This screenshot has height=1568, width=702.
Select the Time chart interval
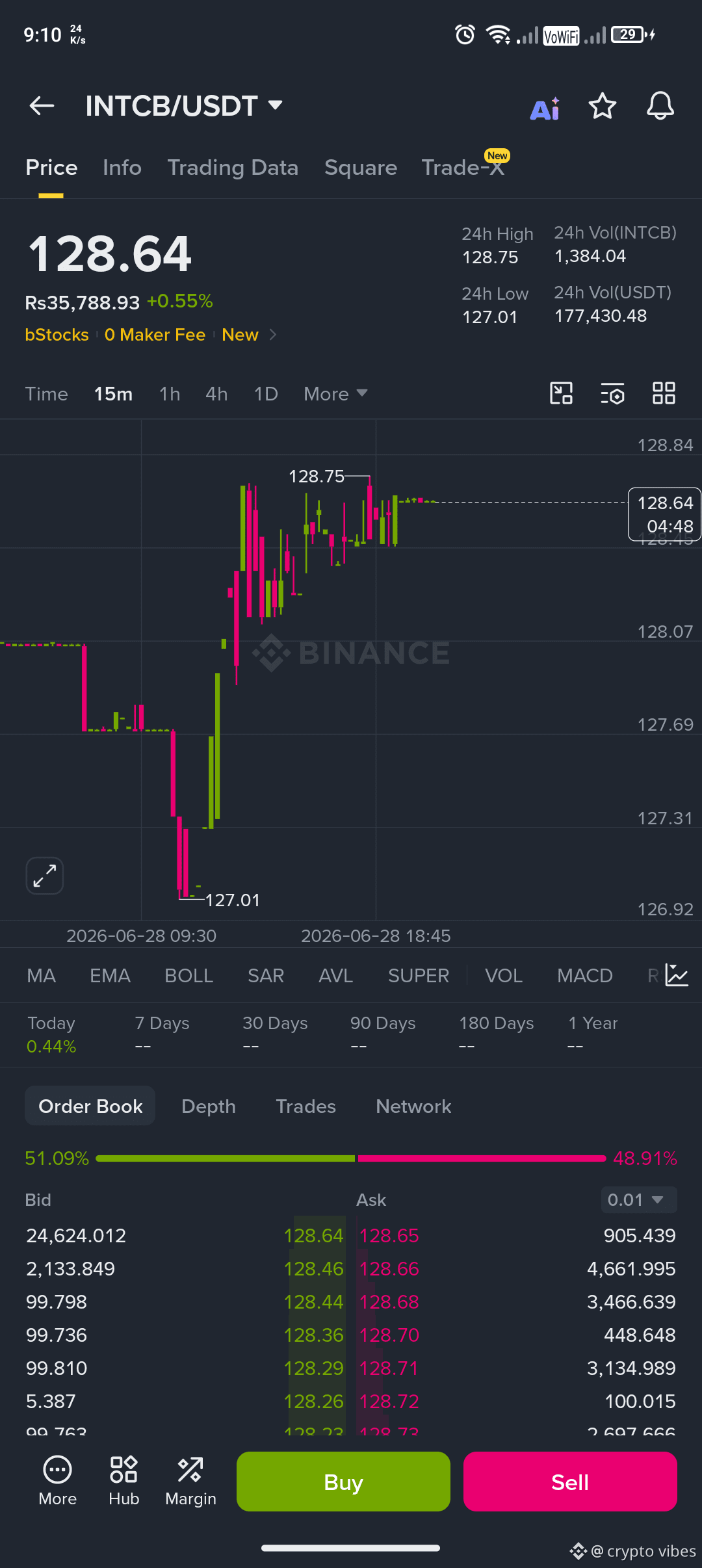click(47, 394)
